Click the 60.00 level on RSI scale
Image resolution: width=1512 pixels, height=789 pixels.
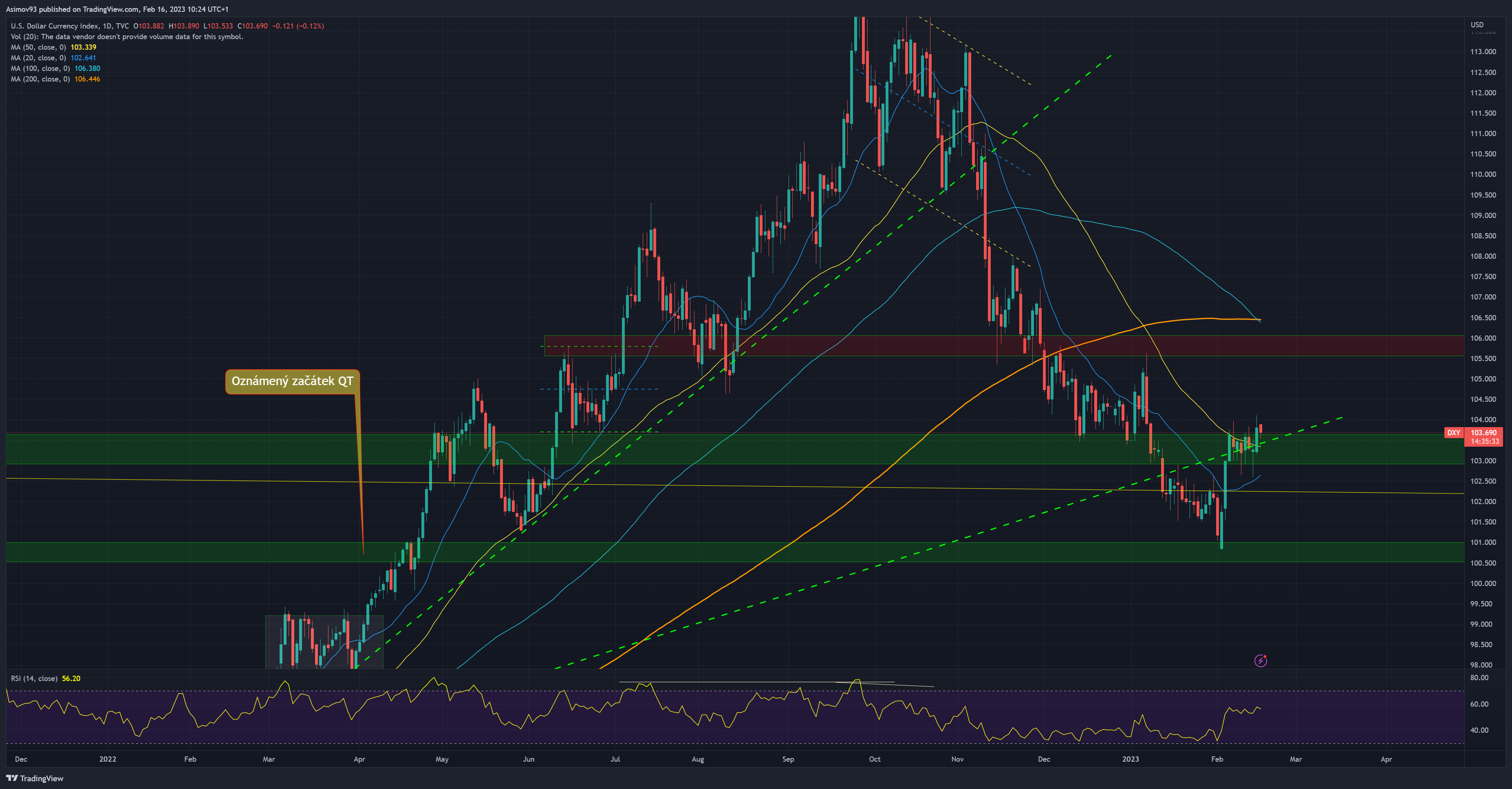(1479, 704)
